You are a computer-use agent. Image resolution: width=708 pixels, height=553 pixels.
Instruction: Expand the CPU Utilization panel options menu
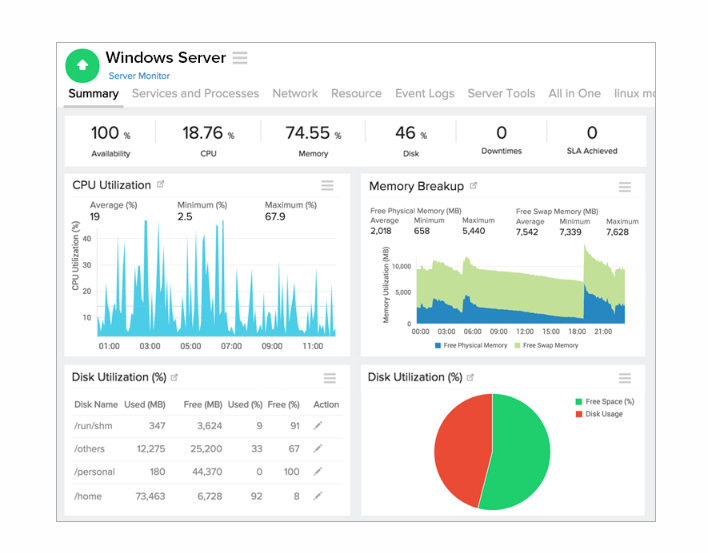(x=327, y=186)
